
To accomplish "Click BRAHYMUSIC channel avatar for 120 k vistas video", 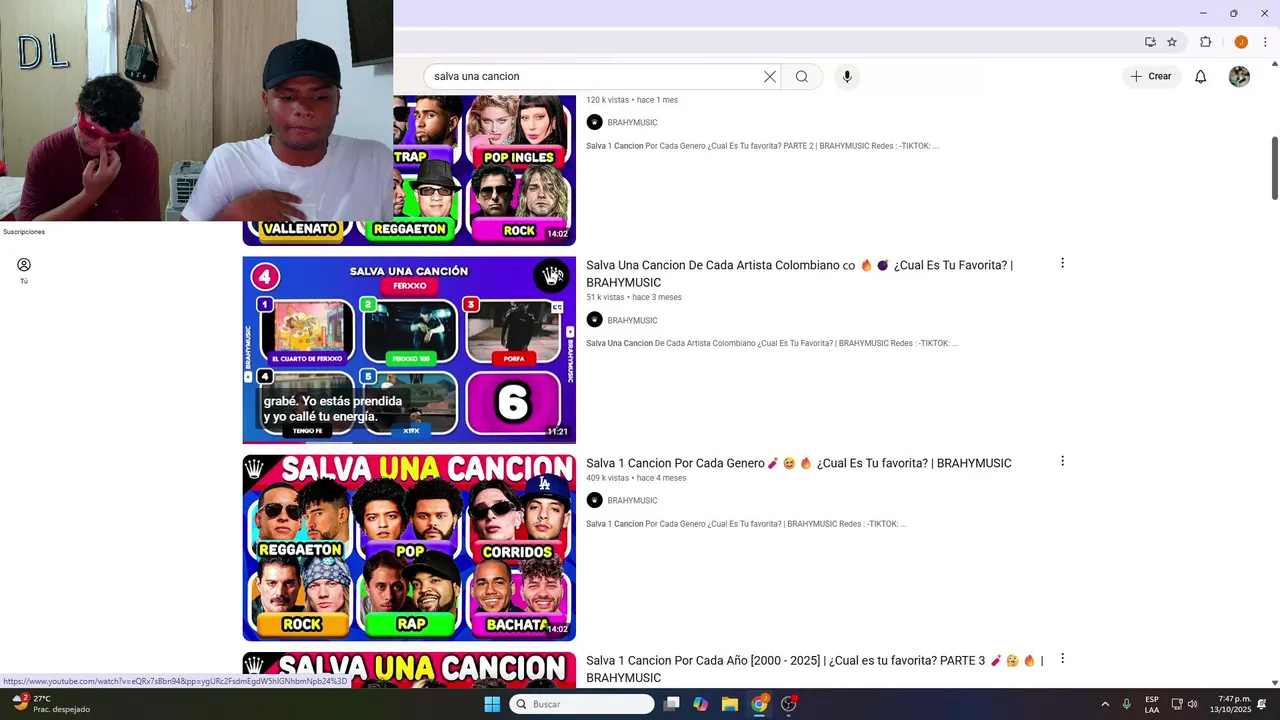I will tap(594, 122).
